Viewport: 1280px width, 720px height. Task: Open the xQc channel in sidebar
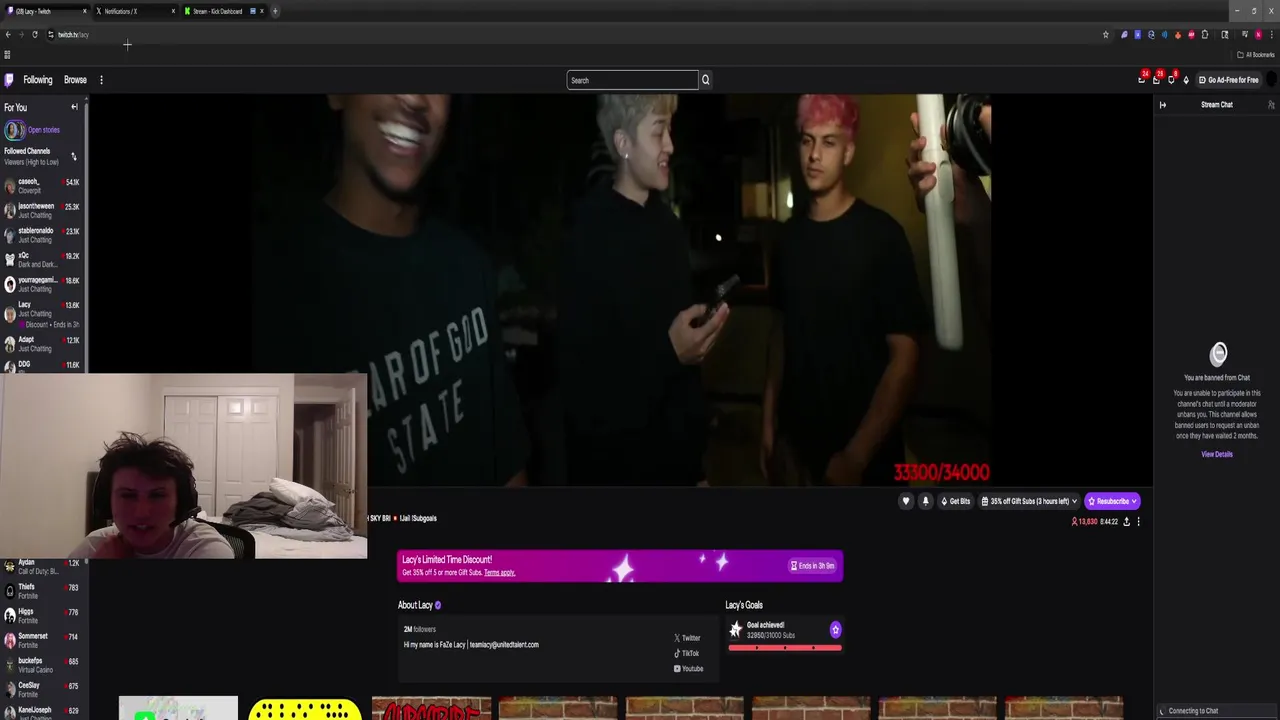pos(42,260)
